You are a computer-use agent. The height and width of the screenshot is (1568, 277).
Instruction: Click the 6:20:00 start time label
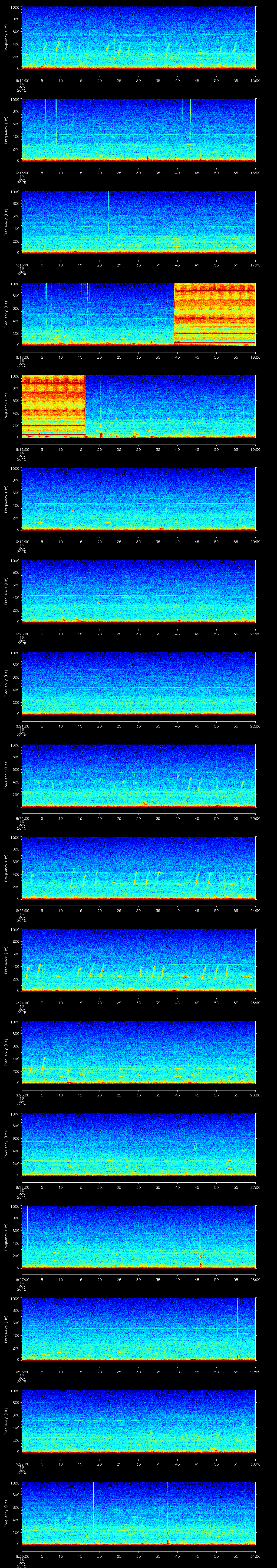point(22,634)
